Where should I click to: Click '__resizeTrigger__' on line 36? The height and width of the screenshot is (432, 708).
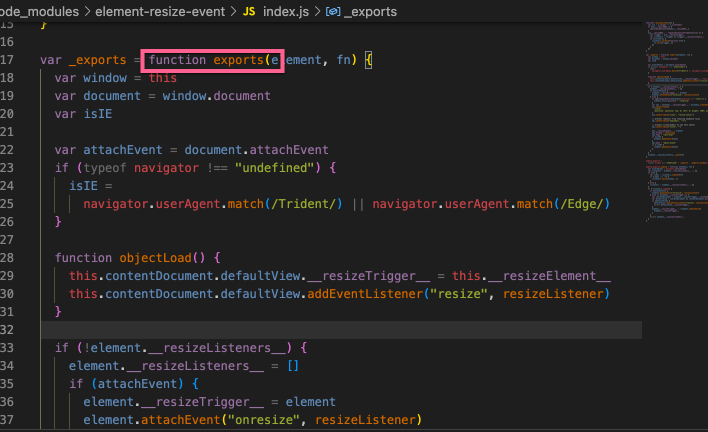202,402
